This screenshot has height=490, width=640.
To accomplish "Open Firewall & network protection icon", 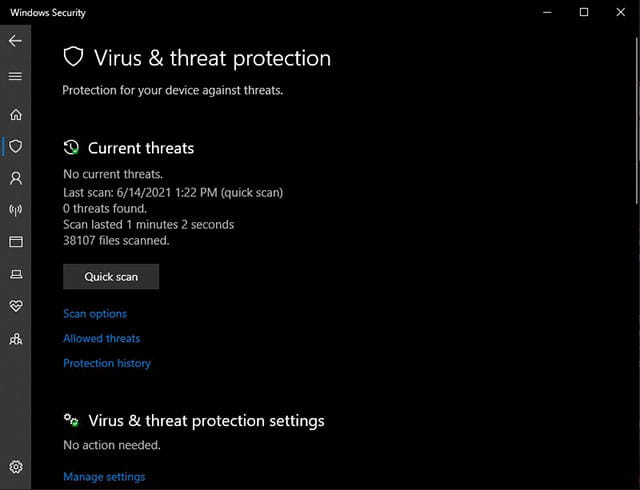I will click(x=16, y=210).
